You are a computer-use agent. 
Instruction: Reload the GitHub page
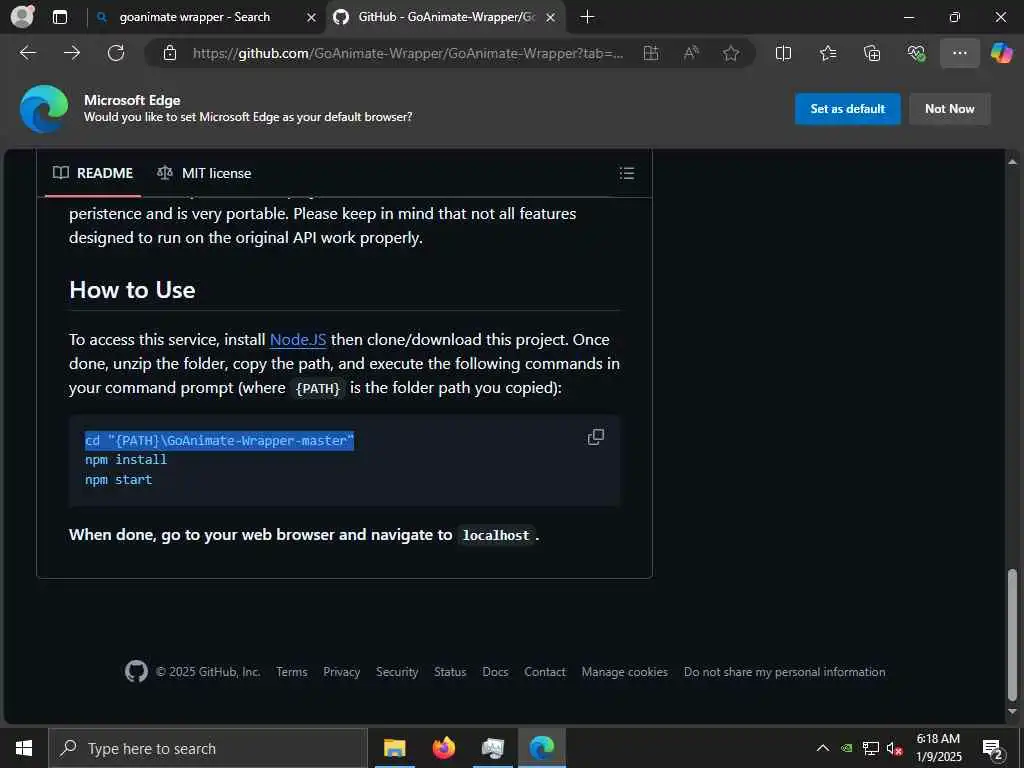[116, 53]
